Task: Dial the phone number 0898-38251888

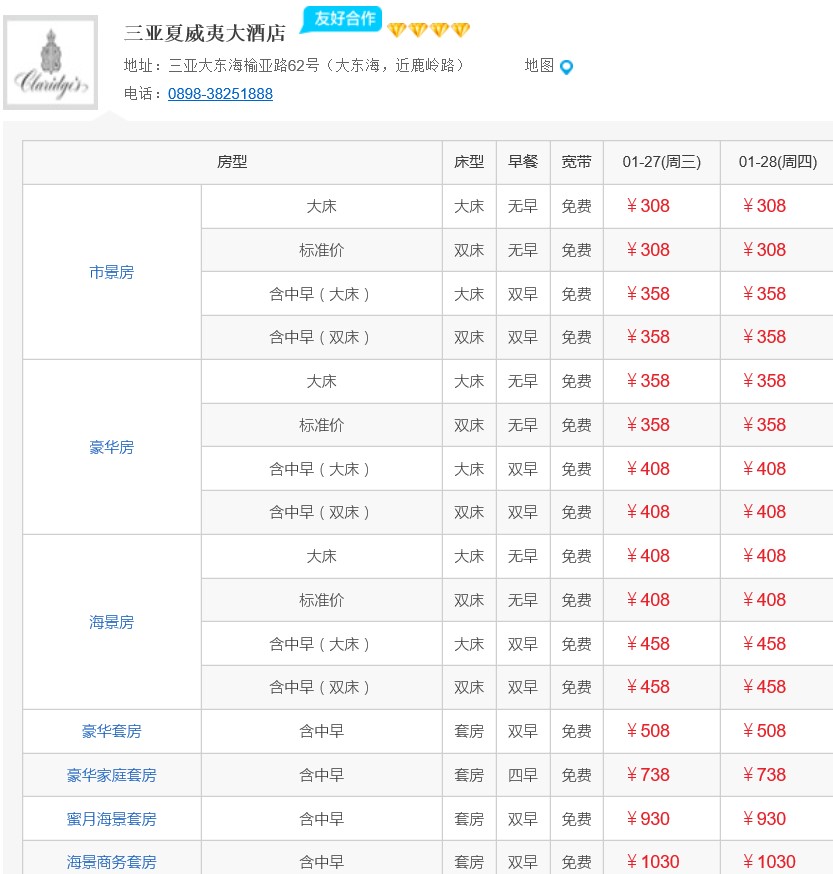Action: pyautogui.click(x=220, y=94)
